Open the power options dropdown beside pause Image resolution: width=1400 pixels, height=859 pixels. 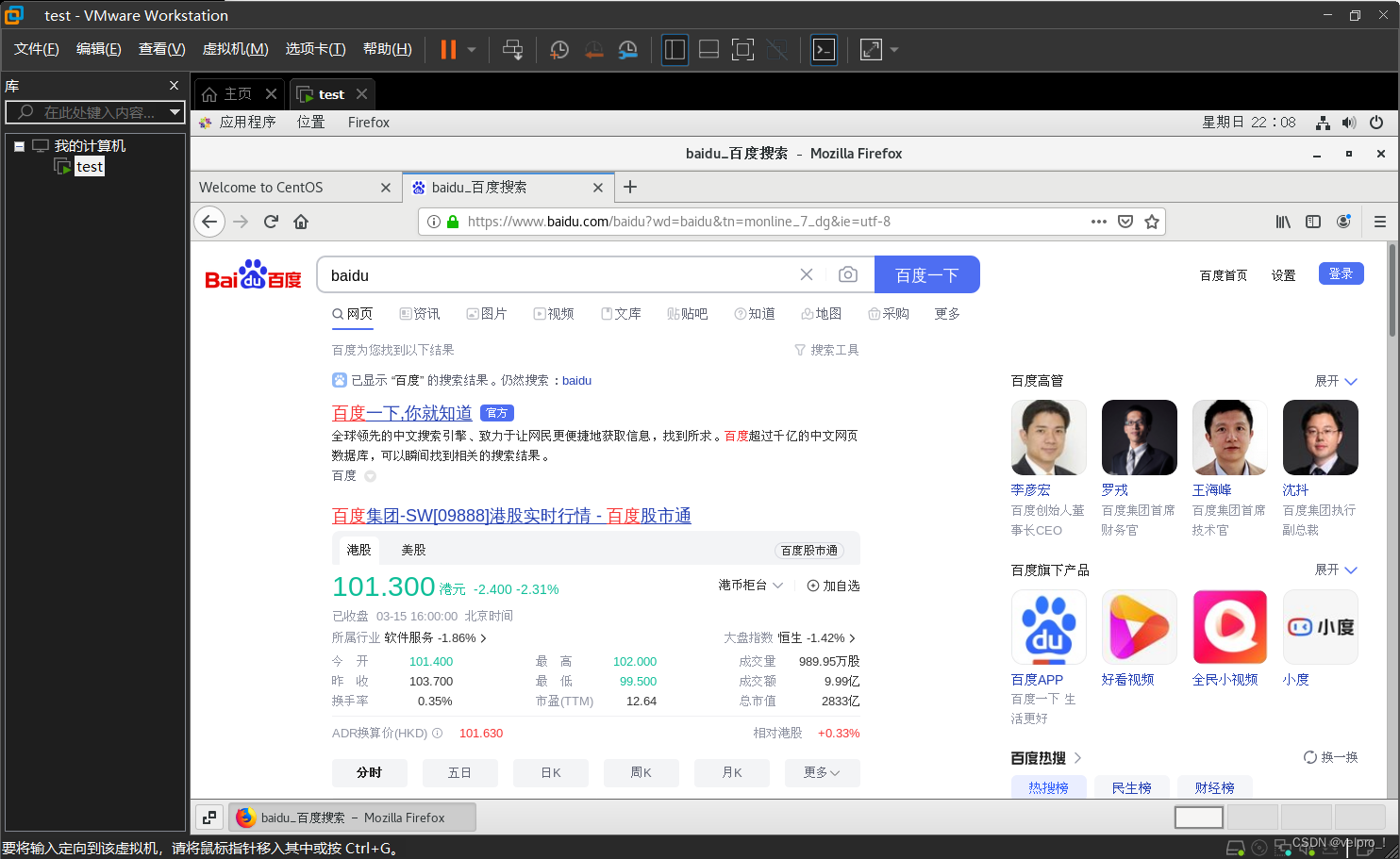point(472,49)
